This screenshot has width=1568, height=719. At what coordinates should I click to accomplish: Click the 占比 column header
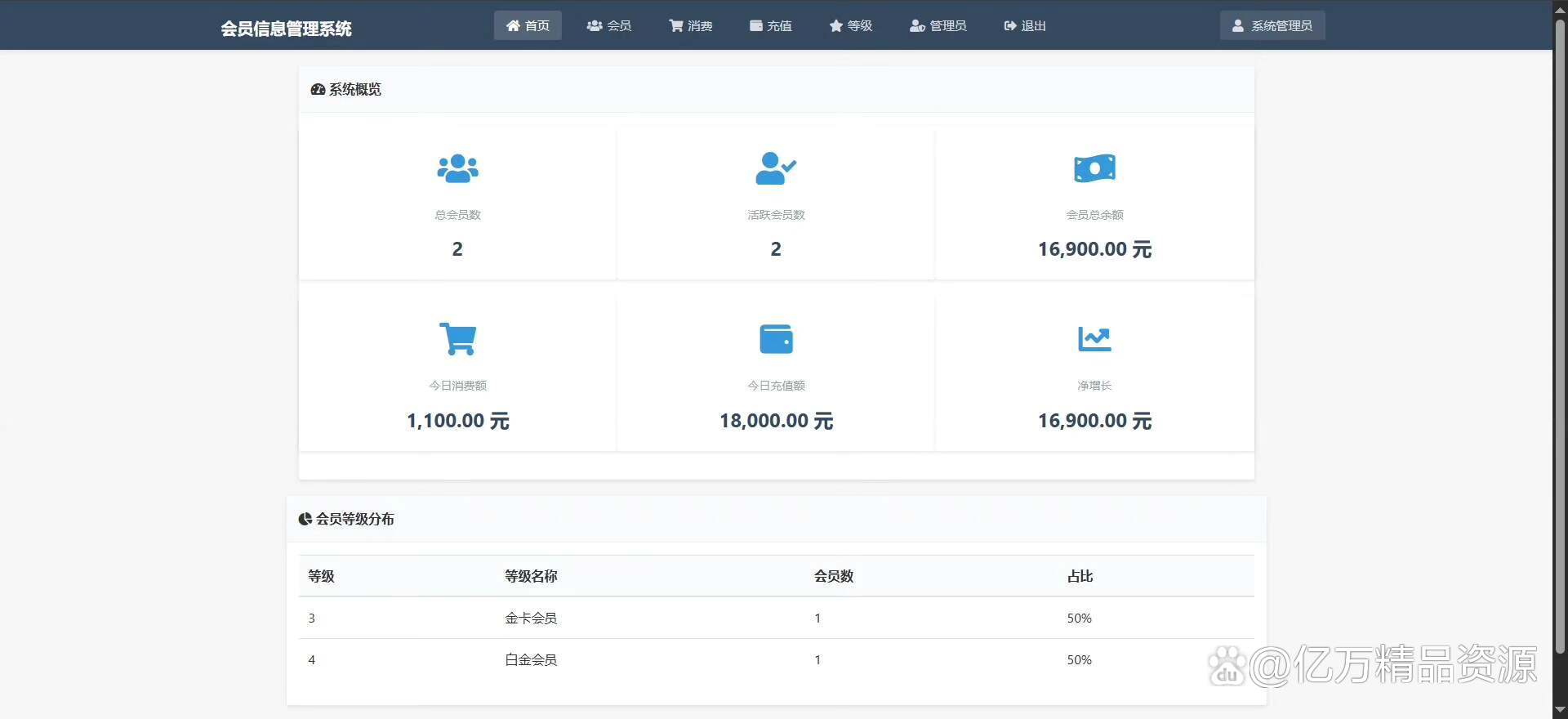click(1080, 576)
